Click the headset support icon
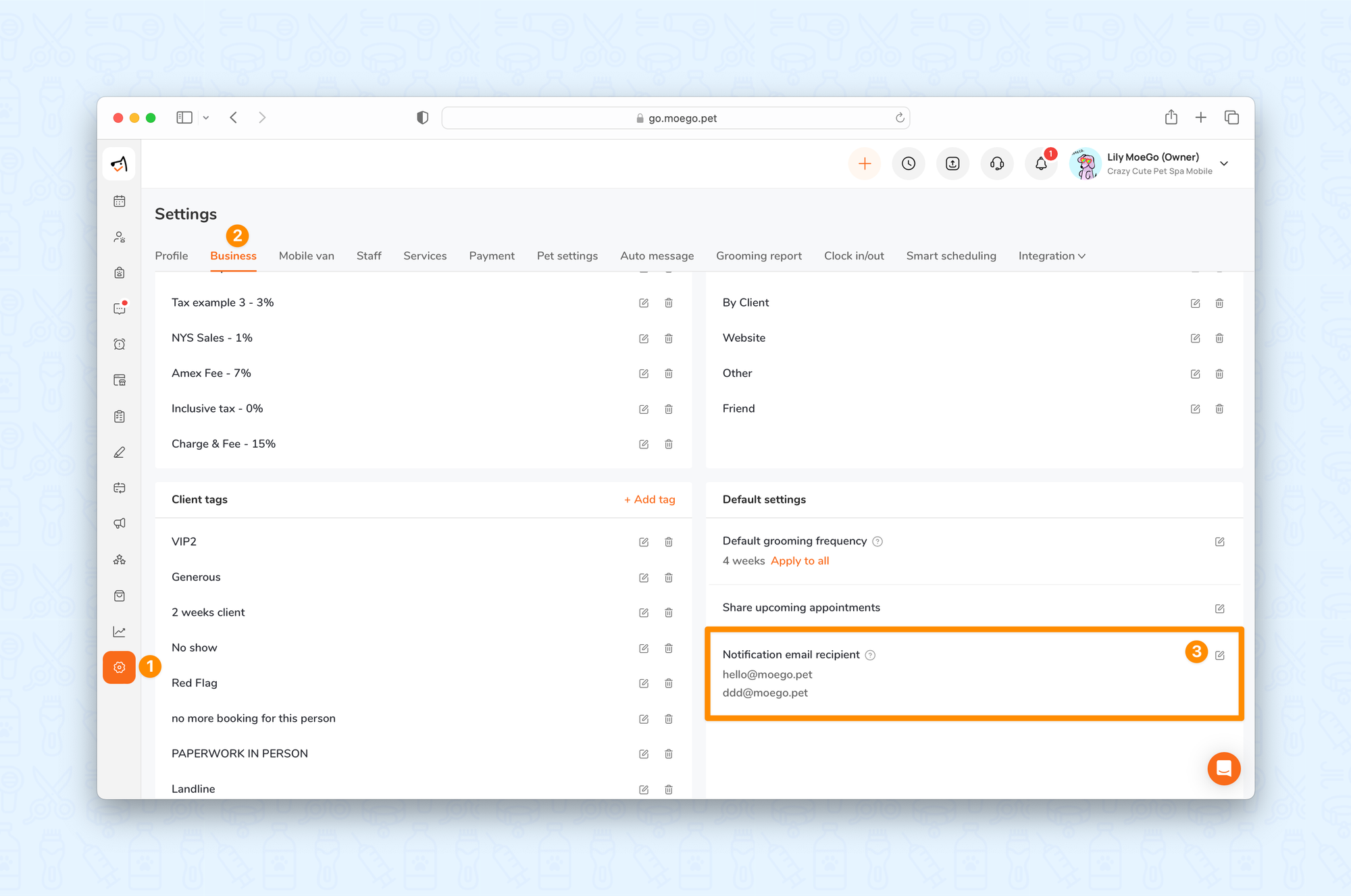Screen dimensions: 1351x896 [x=997, y=164]
